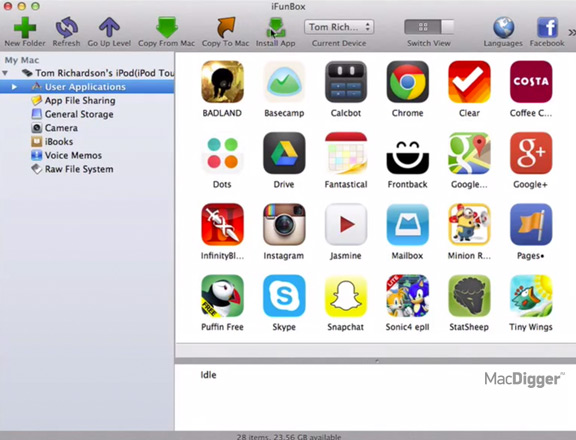Select the Chrome app icon
The height and width of the screenshot is (440, 576).
[x=407, y=82]
